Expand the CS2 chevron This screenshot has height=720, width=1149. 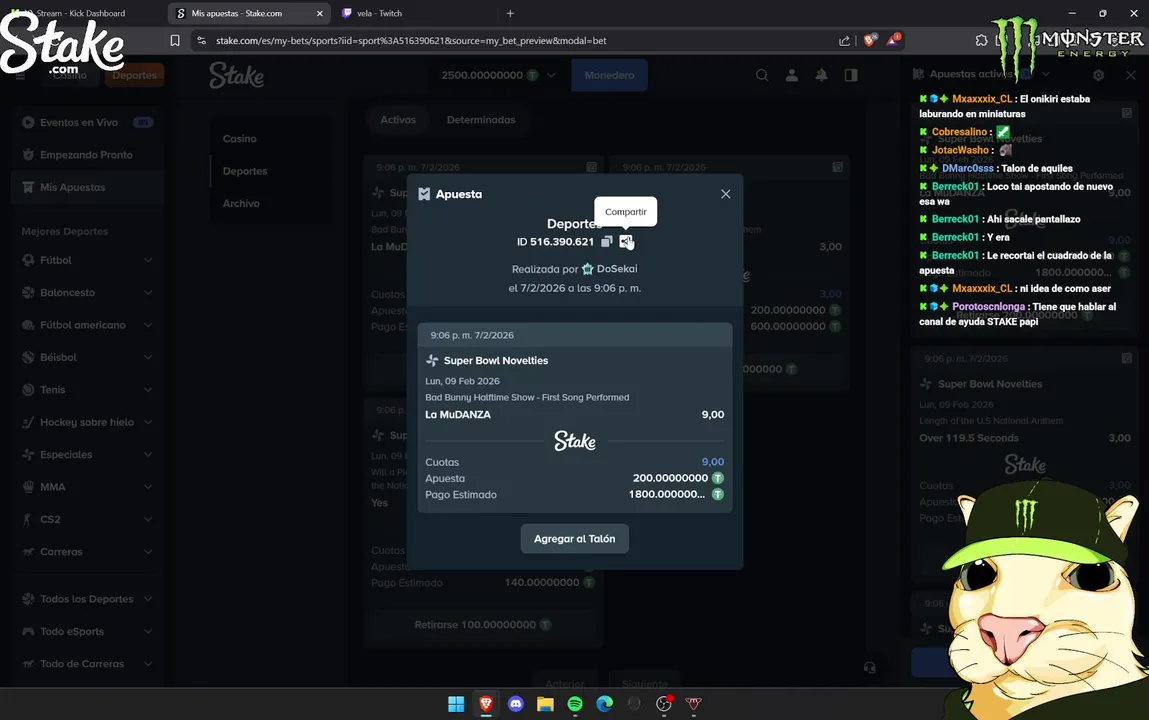[x=148, y=519]
